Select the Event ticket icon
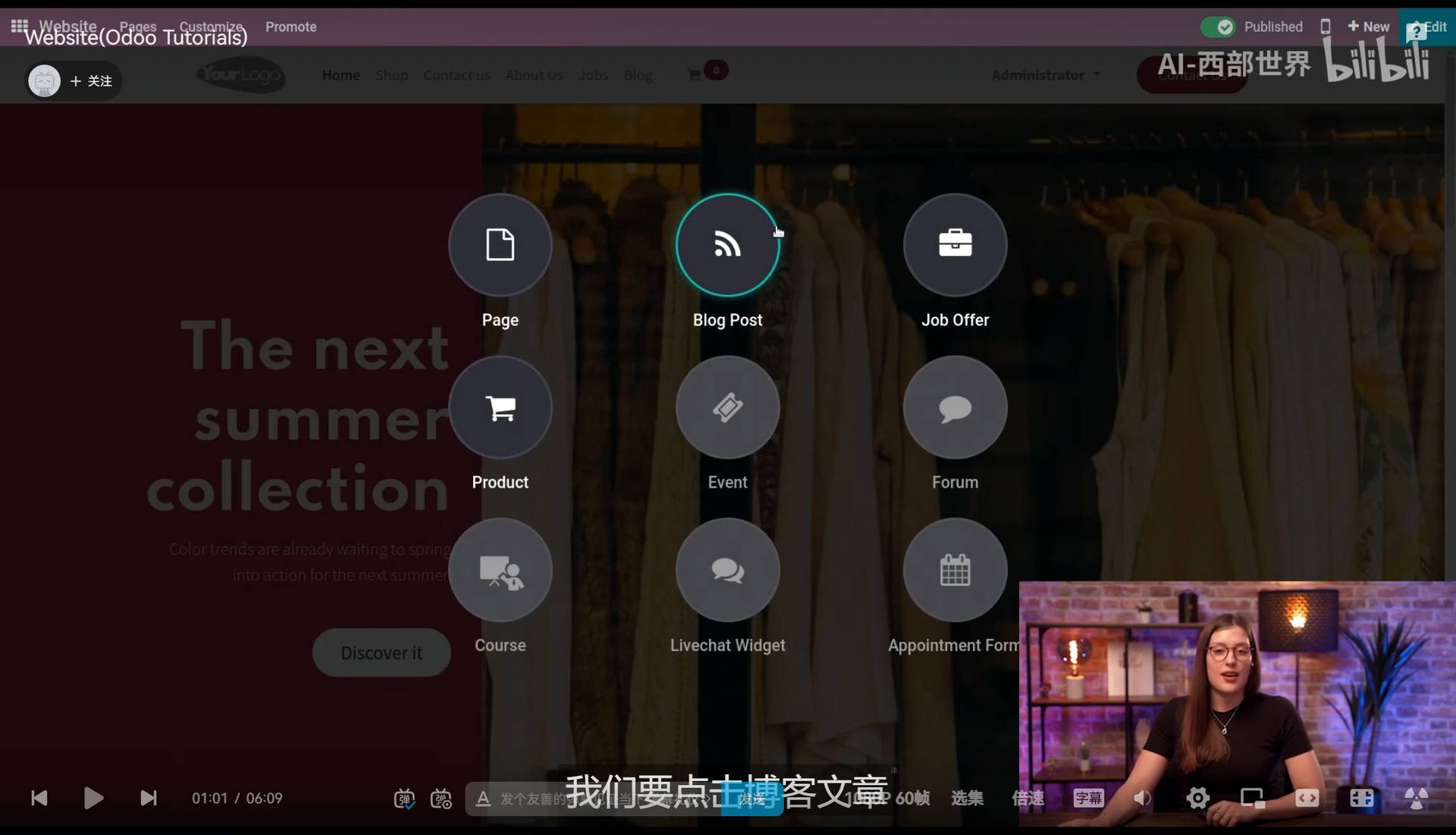1456x835 pixels. pos(727,408)
